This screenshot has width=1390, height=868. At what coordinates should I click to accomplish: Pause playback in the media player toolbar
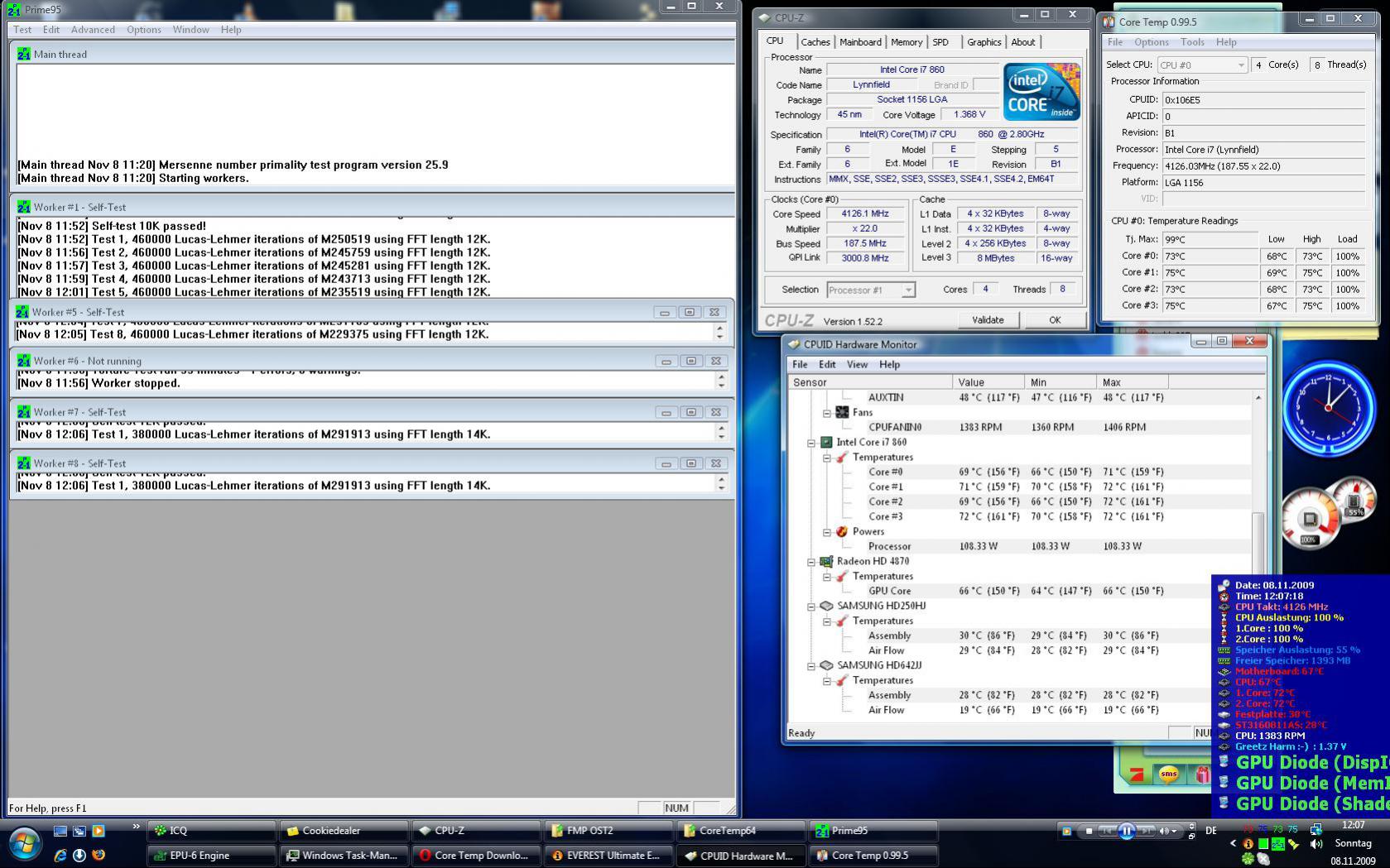coord(1126,832)
